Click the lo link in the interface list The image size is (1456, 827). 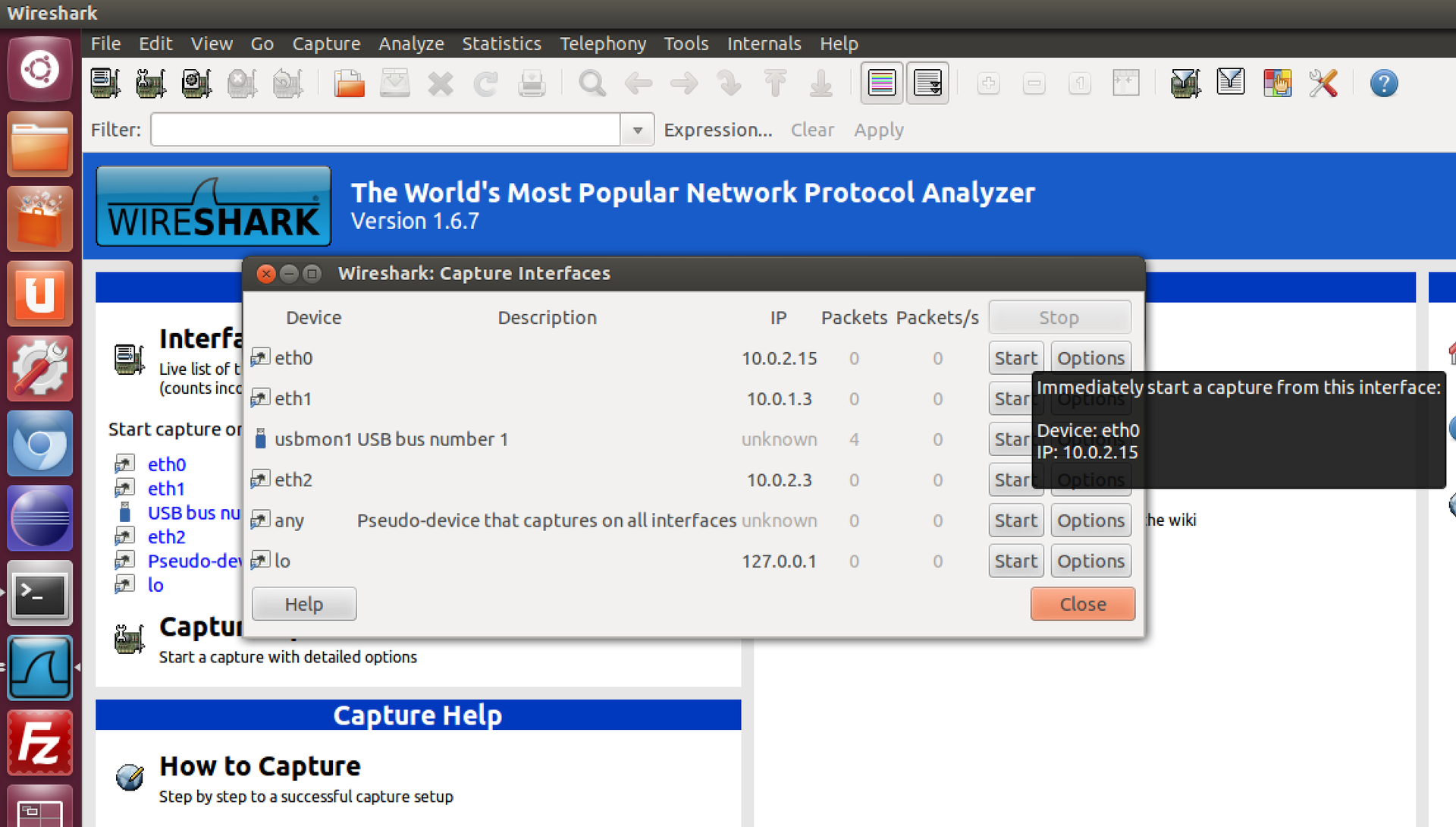[x=155, y=585]
